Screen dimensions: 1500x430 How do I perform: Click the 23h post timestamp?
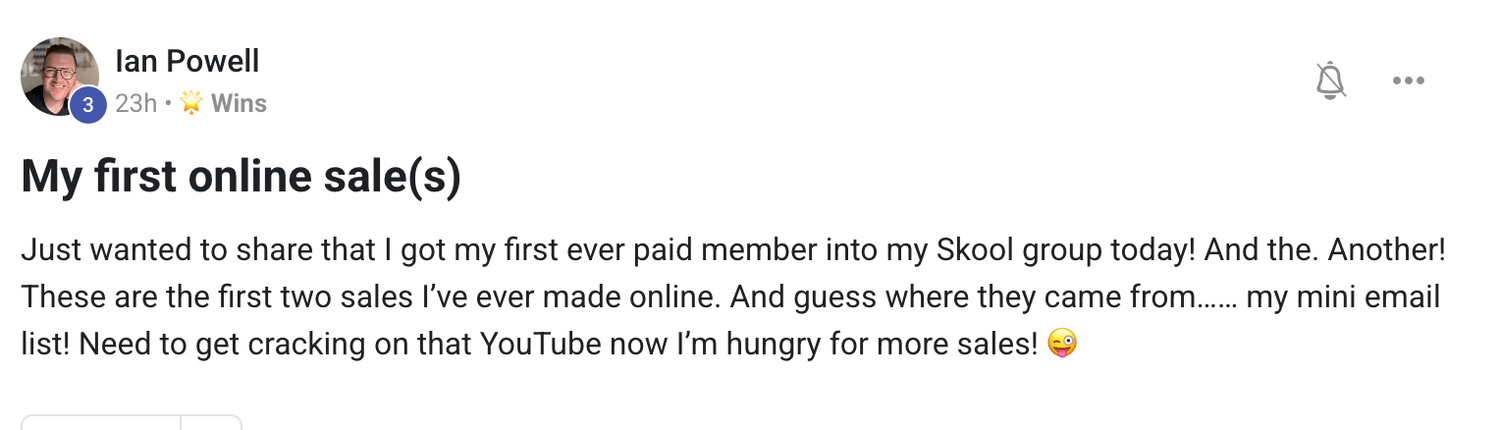(136, 103)
